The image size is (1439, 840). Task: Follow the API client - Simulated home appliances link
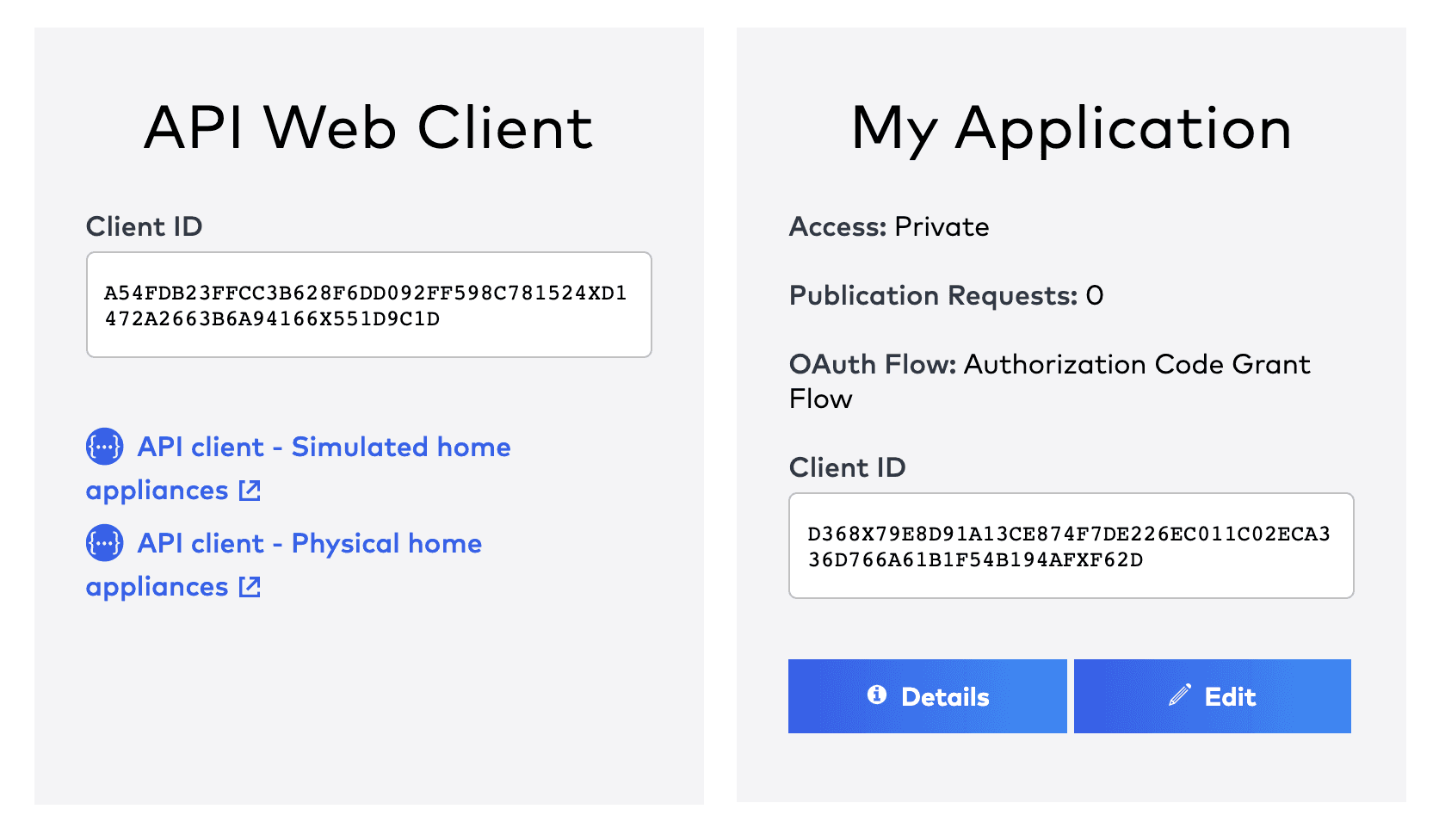click(x=323, y=448)
